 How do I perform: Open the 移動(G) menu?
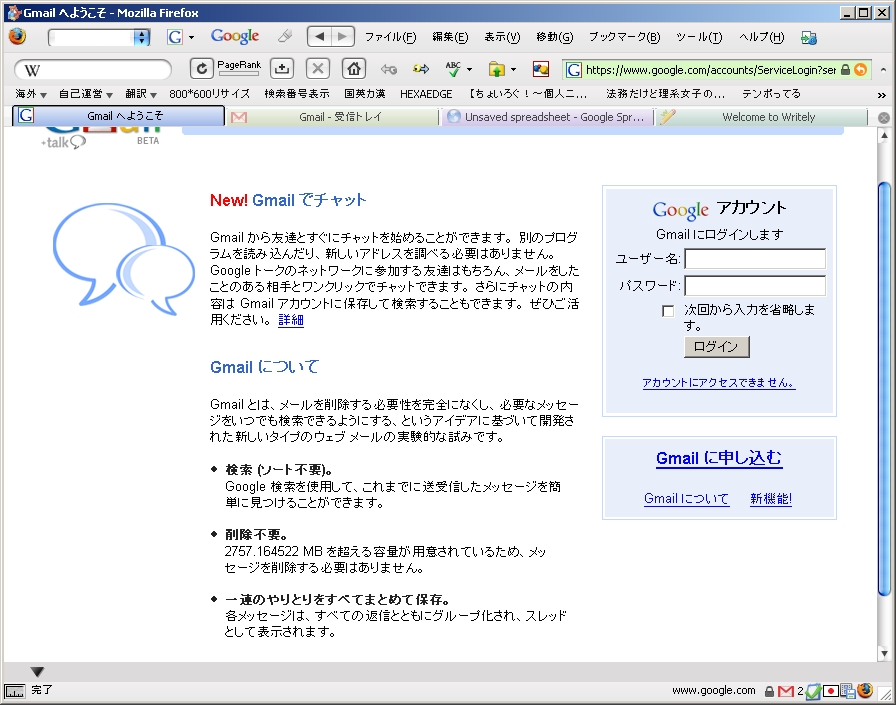(554, 37)
